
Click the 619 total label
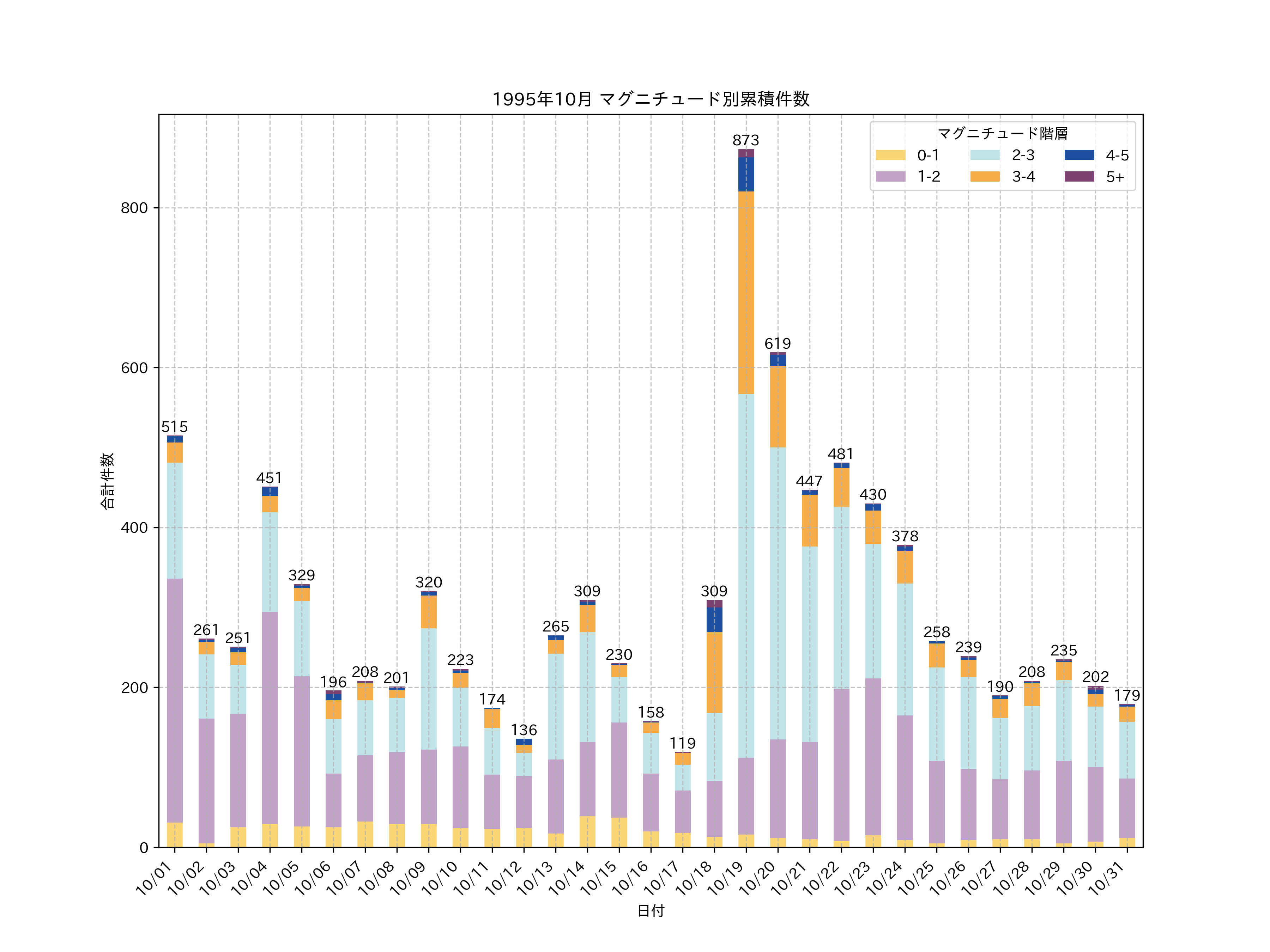(x=778, y=343)
